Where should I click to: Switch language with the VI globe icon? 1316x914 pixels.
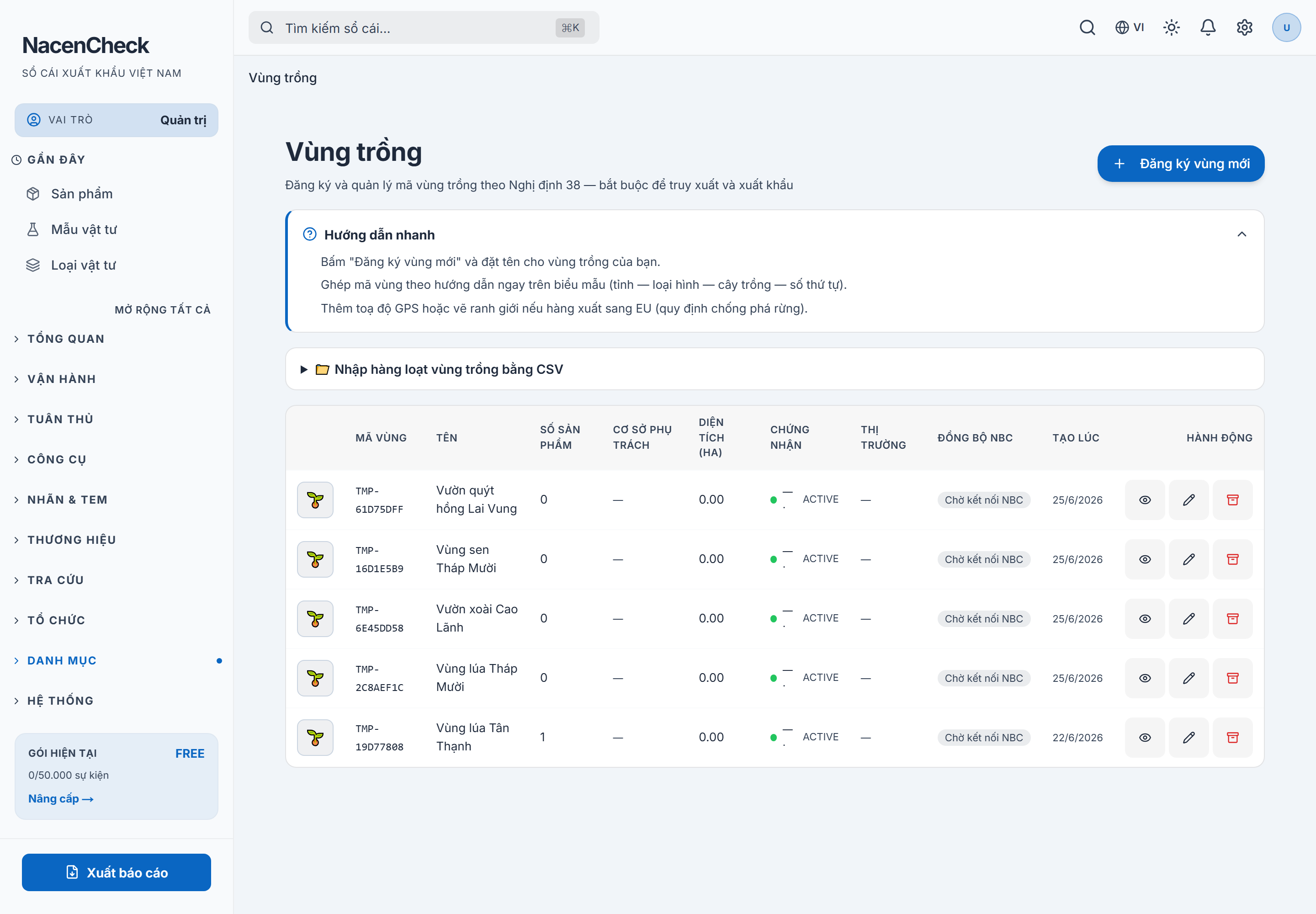[x=1129, y=27]
